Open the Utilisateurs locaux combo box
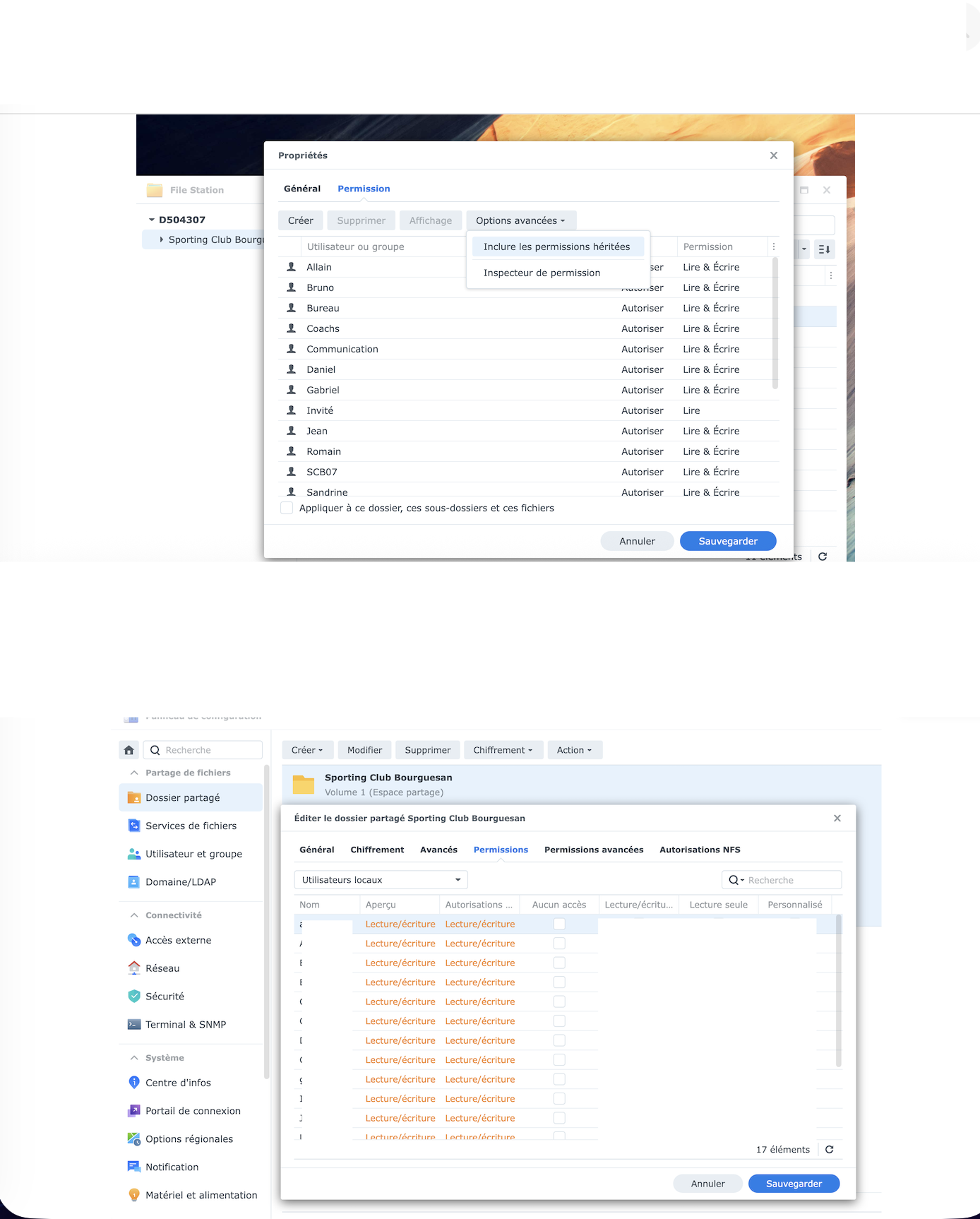The width and height of the screenshot is (980, 1219). 381,880
